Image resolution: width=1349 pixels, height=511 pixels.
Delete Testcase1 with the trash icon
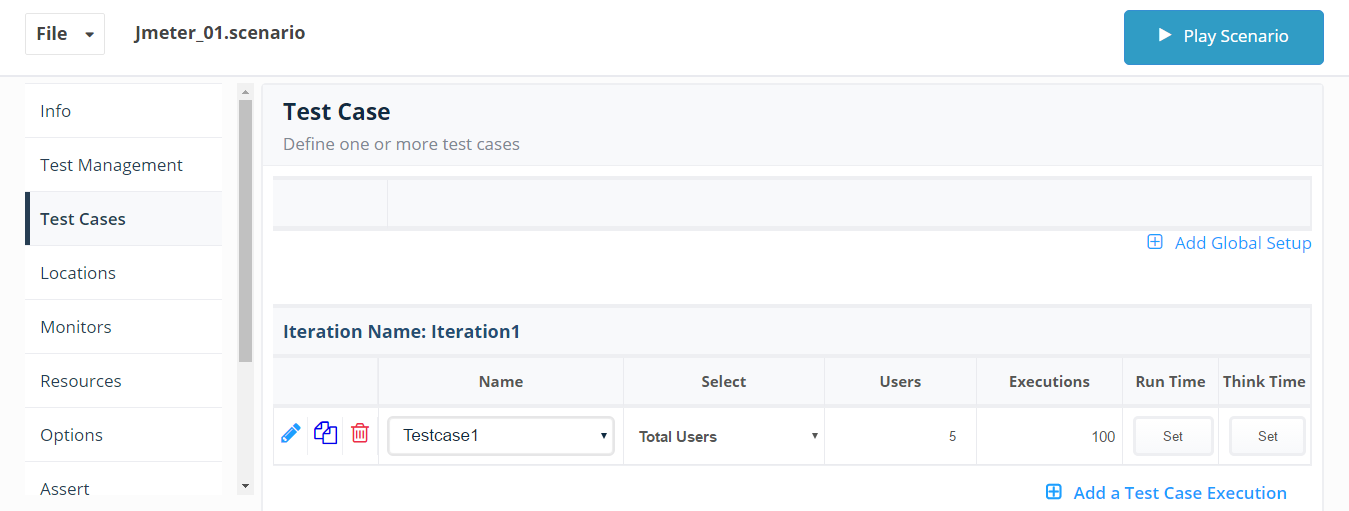360,434
